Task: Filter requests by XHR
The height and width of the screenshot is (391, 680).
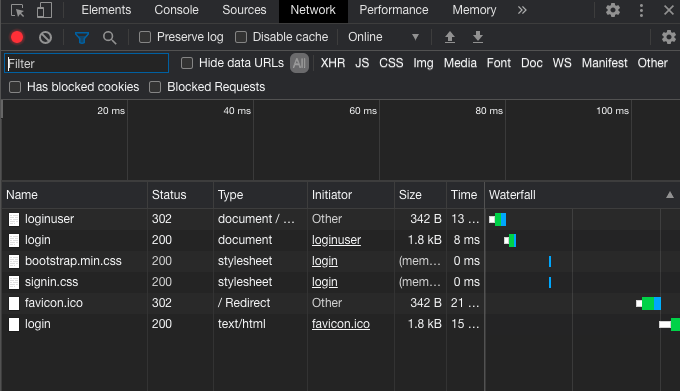Action: (x=333, y=63)
